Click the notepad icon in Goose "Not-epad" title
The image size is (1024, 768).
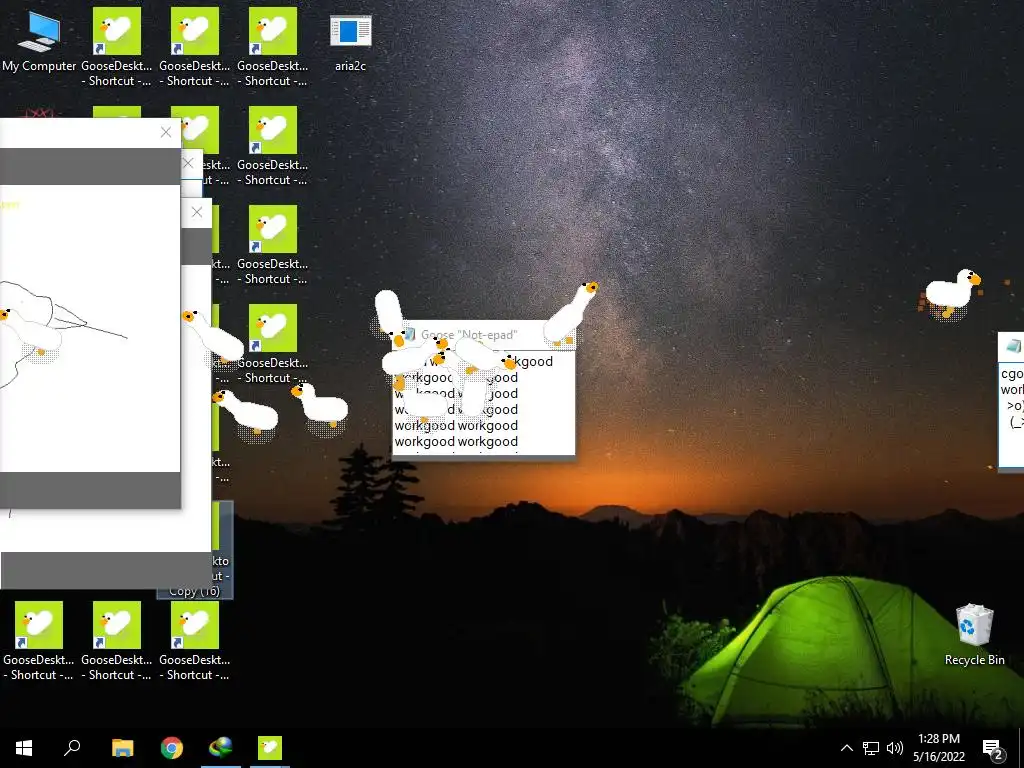(409, 334)
